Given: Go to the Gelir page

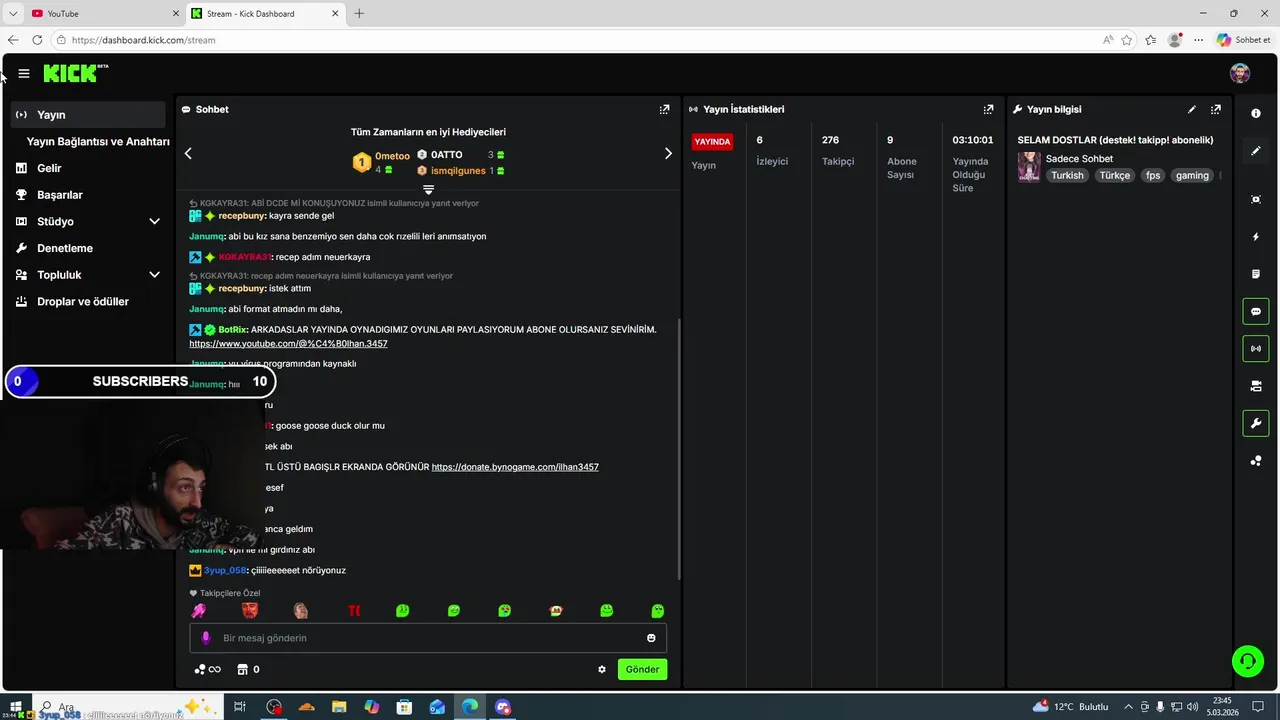Looking at the screenshot, I should point(49,168).
